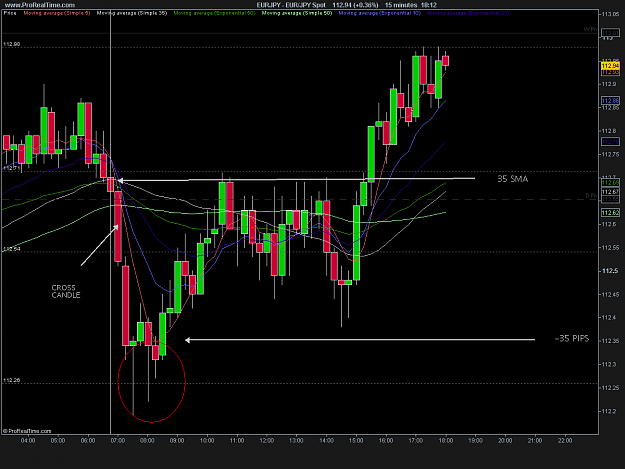The height and width of the screenshot is (469, 625).
Task: Click the 15:00 time axis label
Action: (x=356, y=440)
